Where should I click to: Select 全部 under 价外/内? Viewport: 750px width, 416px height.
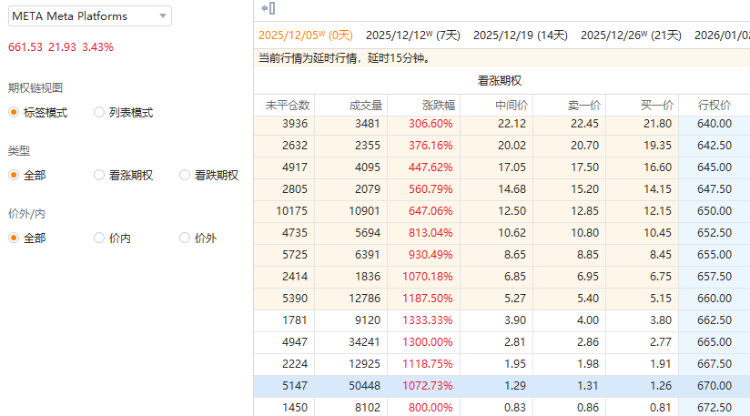click(x=13, y=238)
